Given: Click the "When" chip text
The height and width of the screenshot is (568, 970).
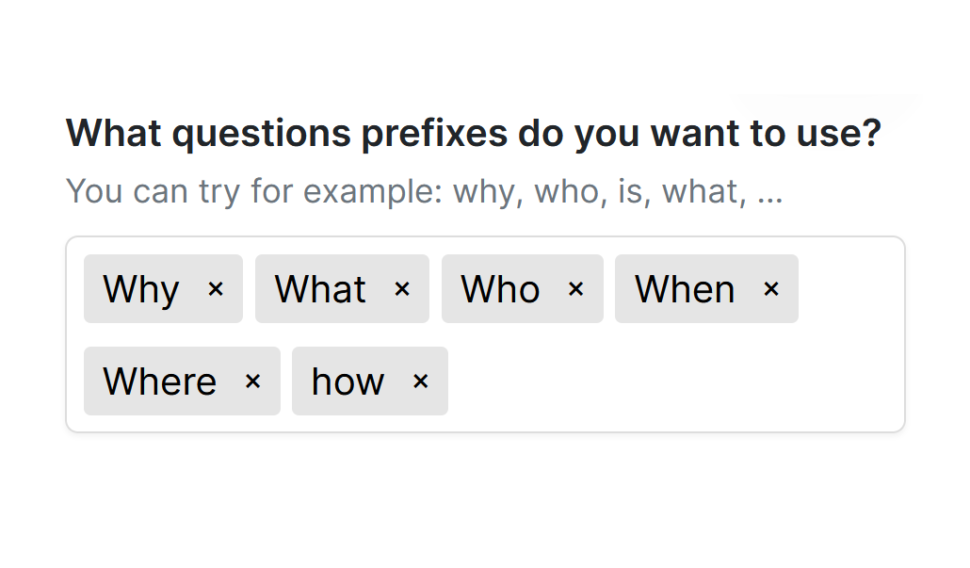Looking at the screenshot, I should [x=685, y=289].
